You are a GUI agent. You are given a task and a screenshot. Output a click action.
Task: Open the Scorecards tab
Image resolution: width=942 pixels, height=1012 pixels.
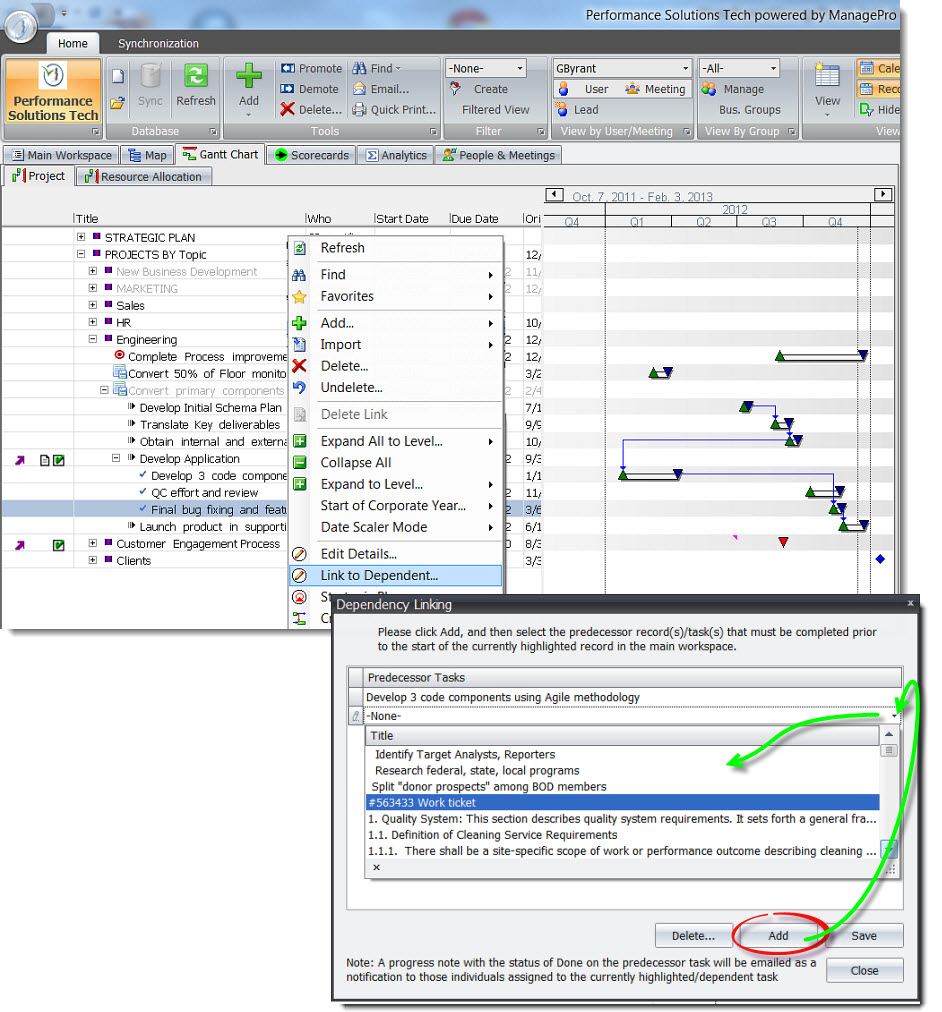tap(312, 155)
